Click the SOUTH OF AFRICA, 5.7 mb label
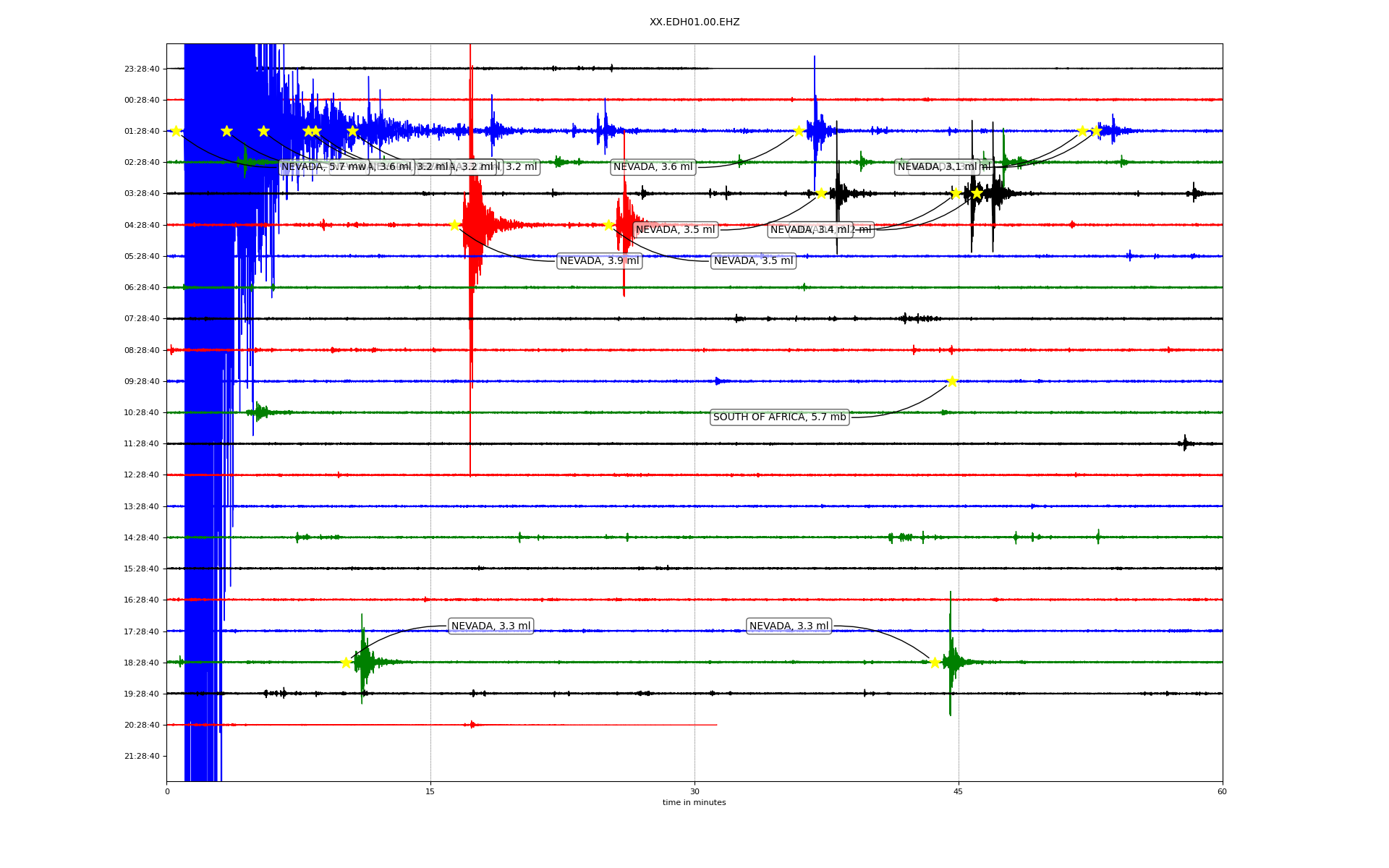This screenshot has width=1389, height=868. coord(779,417)
